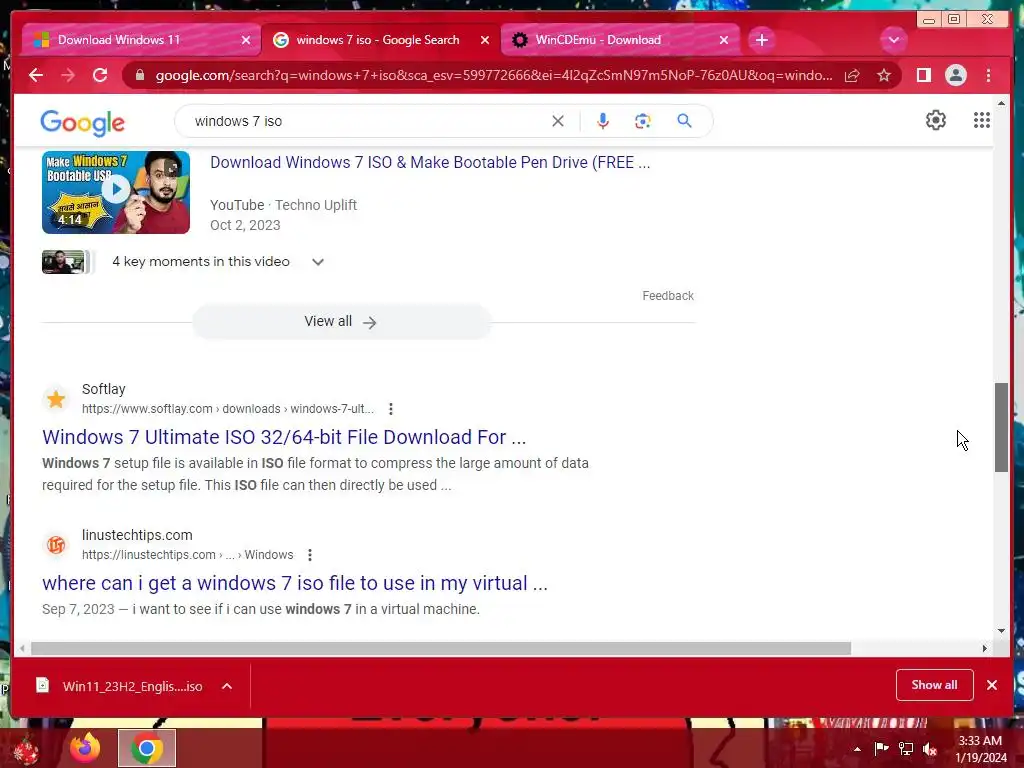Click the forward navigation arrow
This screenshot has width=1024, height=768.
68,75
